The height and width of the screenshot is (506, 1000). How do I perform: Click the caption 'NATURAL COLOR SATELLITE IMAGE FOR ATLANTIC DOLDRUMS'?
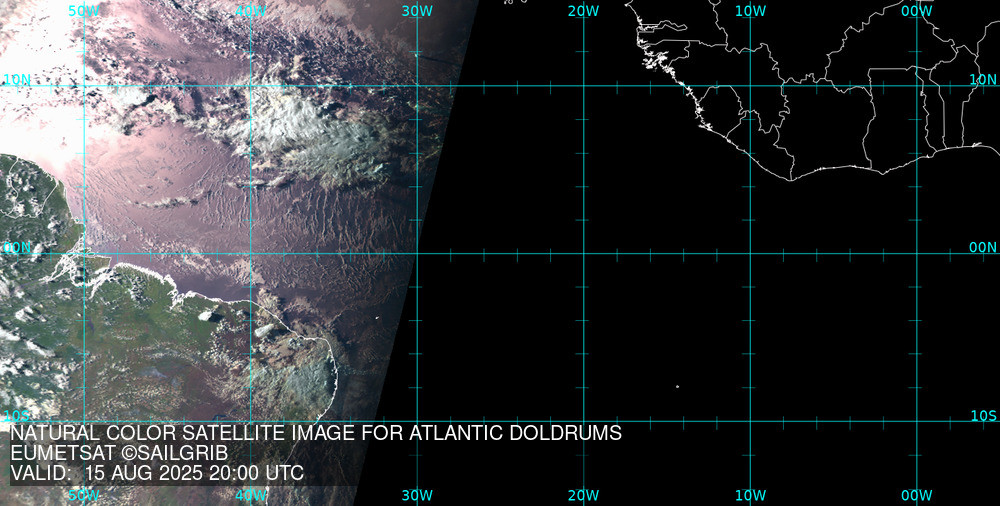point(316,433)
